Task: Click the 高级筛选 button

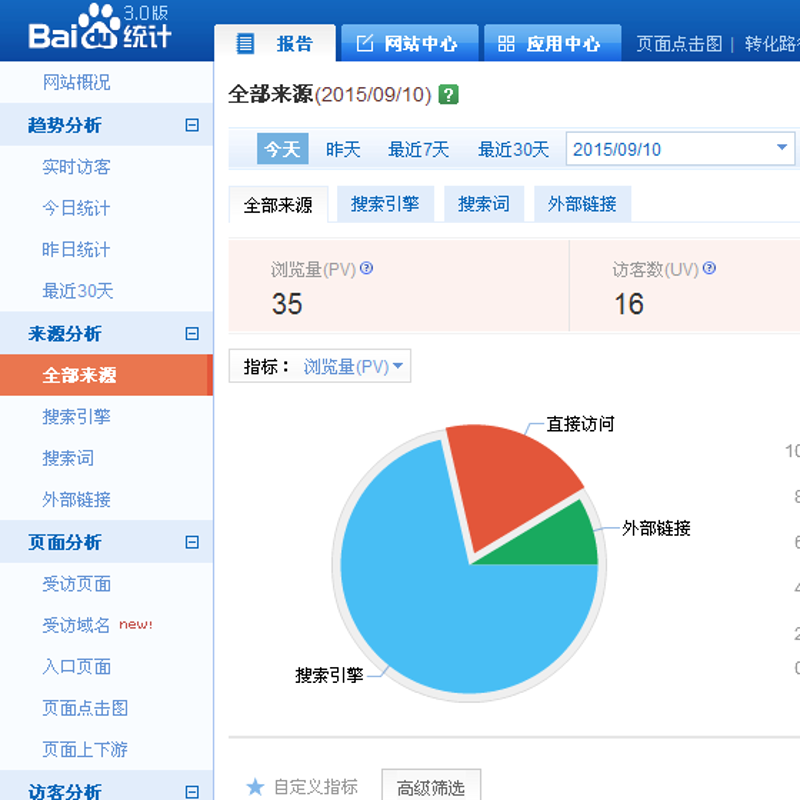Action: [431, 787]
